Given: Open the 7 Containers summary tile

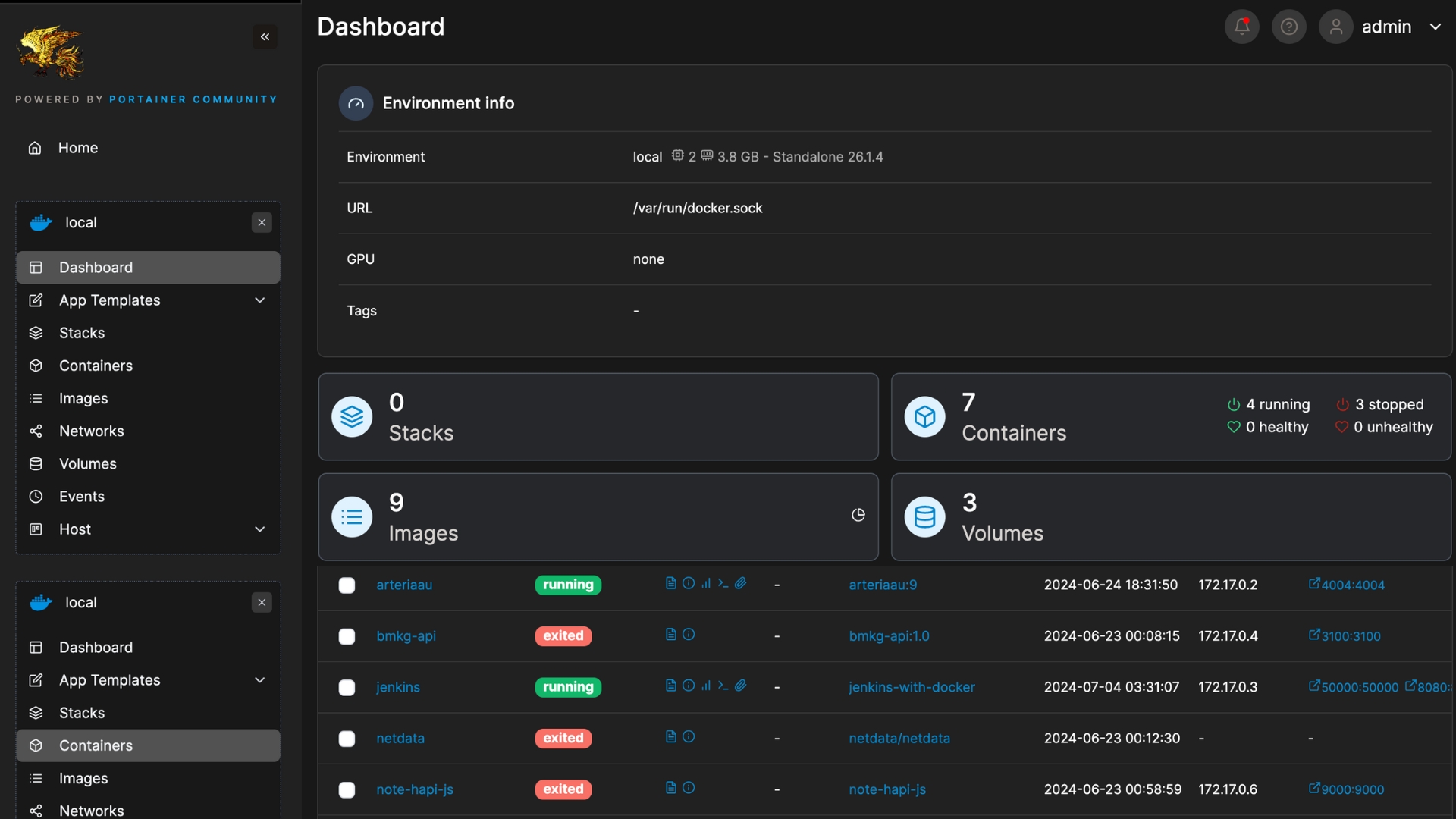Looking at the screenshot, I should click(1013, 417).
